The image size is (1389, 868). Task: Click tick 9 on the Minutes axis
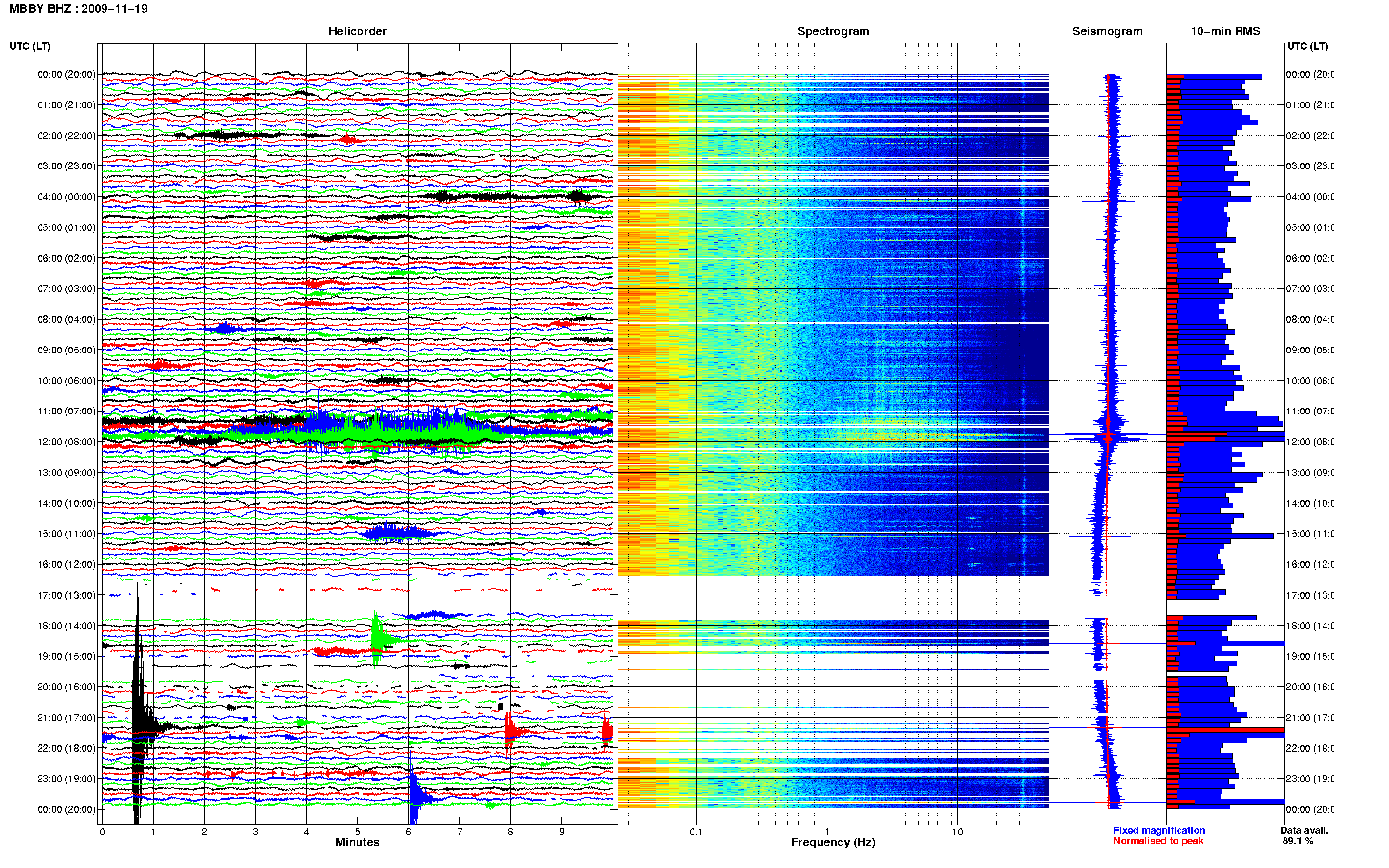pos(562,832)
